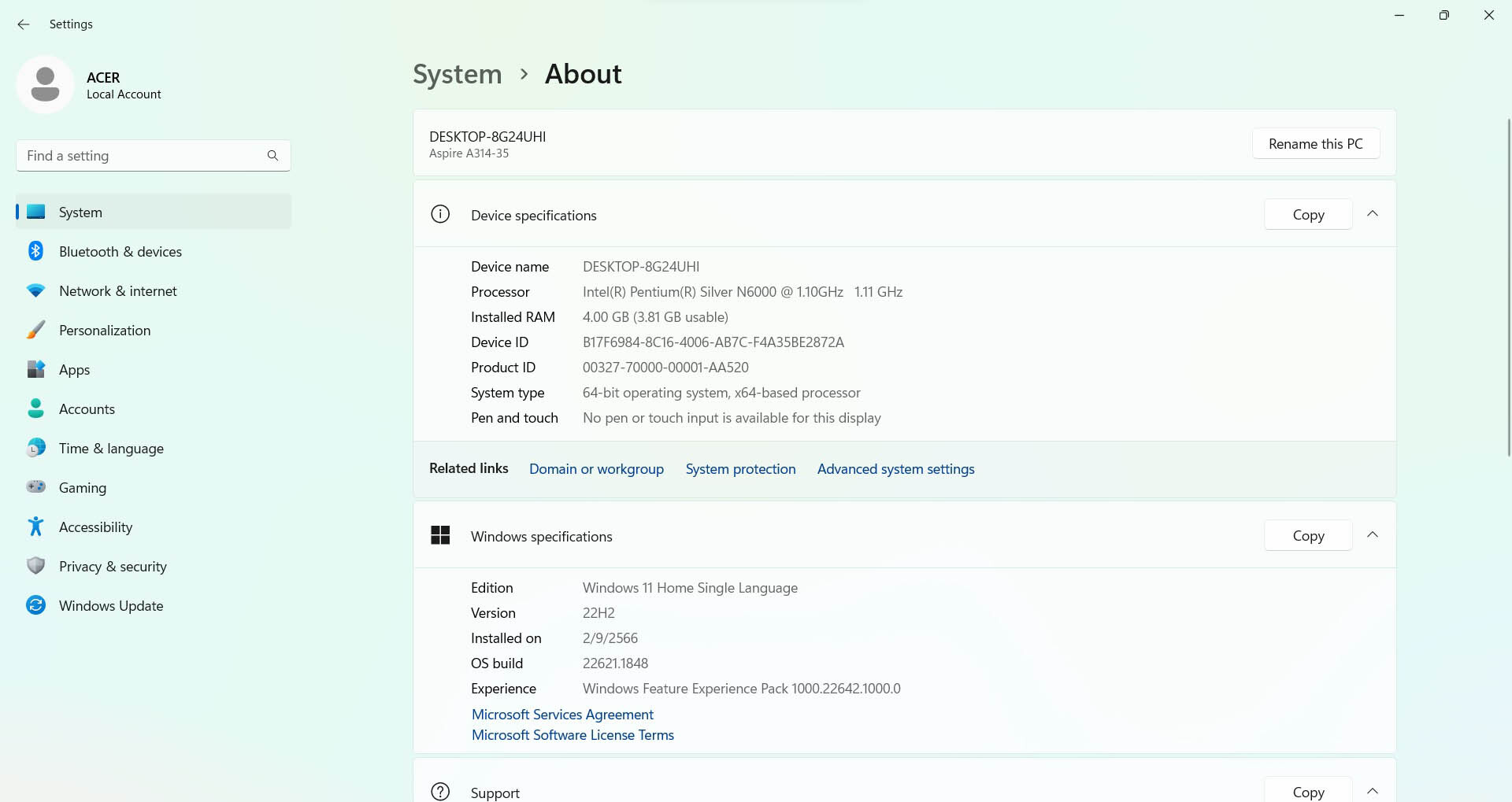Image resolution: width=1512 pixels, height=802 pixels.
Task: Click the Gaming controller icon
Action: click(35, 487)
